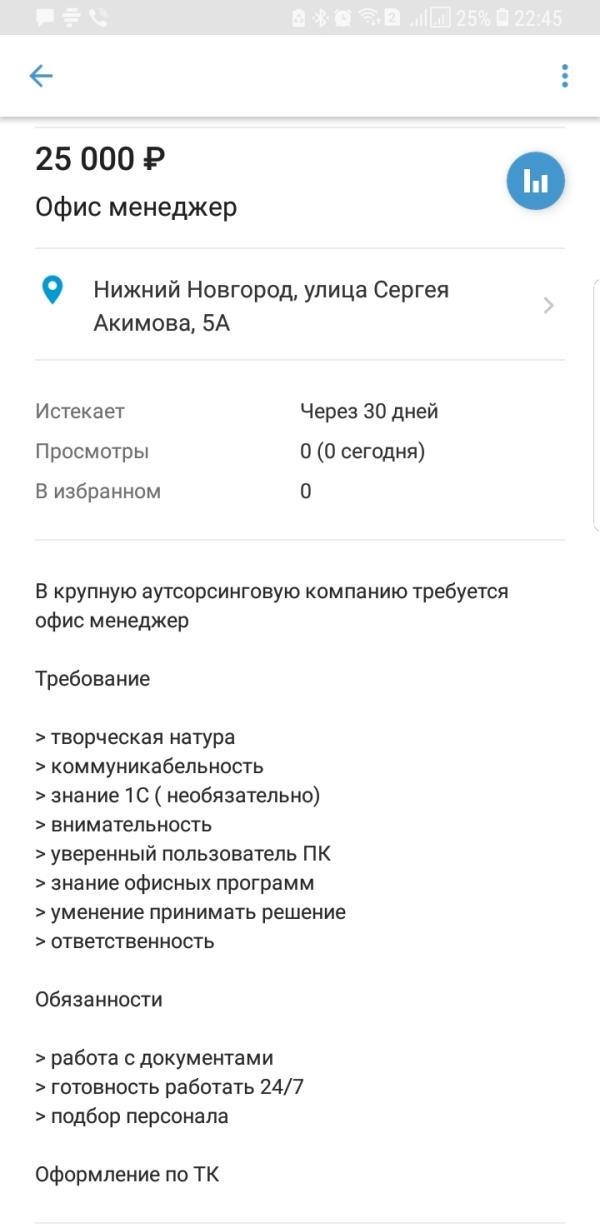Tap the blue location pin icon
This screenshot has height=1232, width=600.
51,290
